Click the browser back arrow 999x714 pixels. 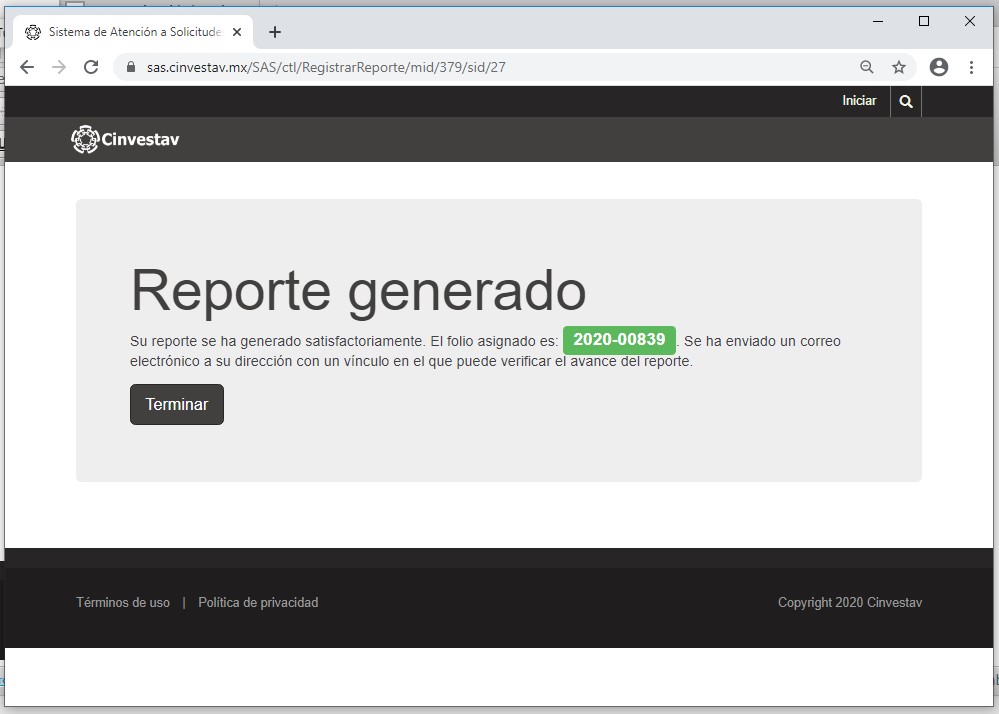coord(27,67)
